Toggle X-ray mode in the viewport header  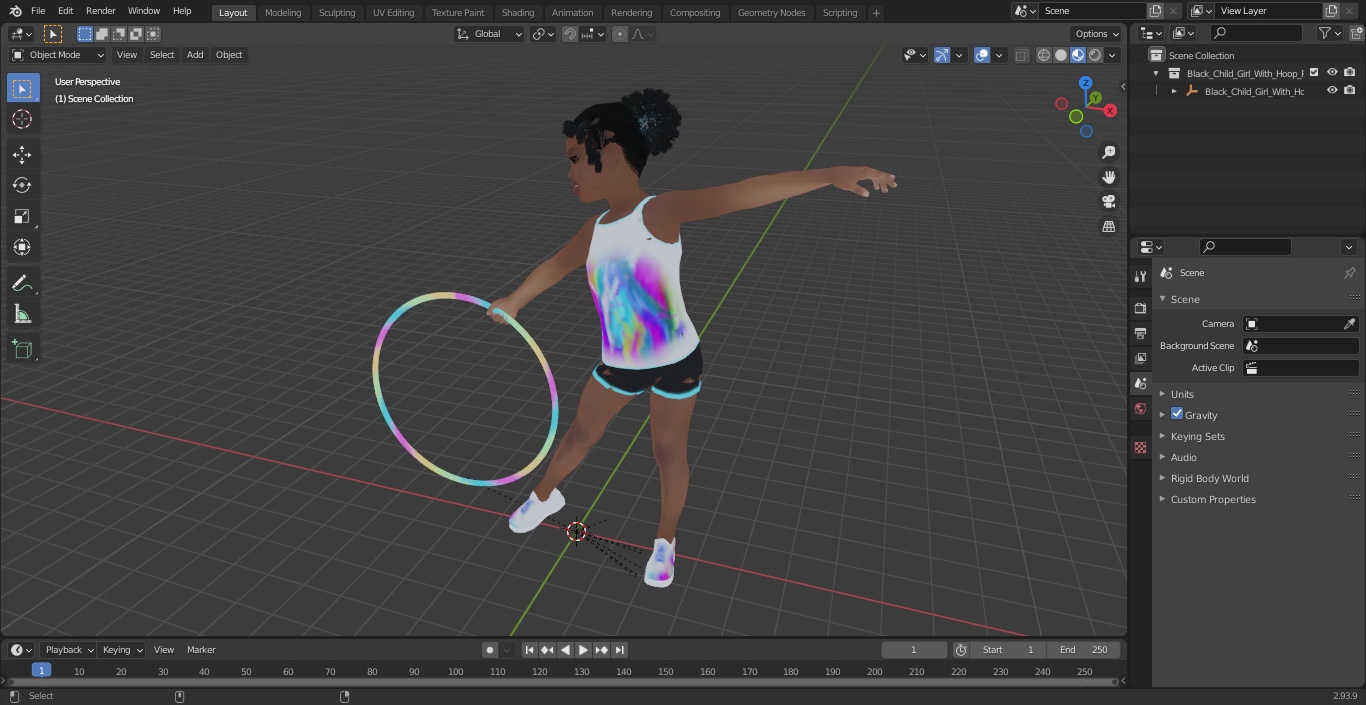point(1021,55)
